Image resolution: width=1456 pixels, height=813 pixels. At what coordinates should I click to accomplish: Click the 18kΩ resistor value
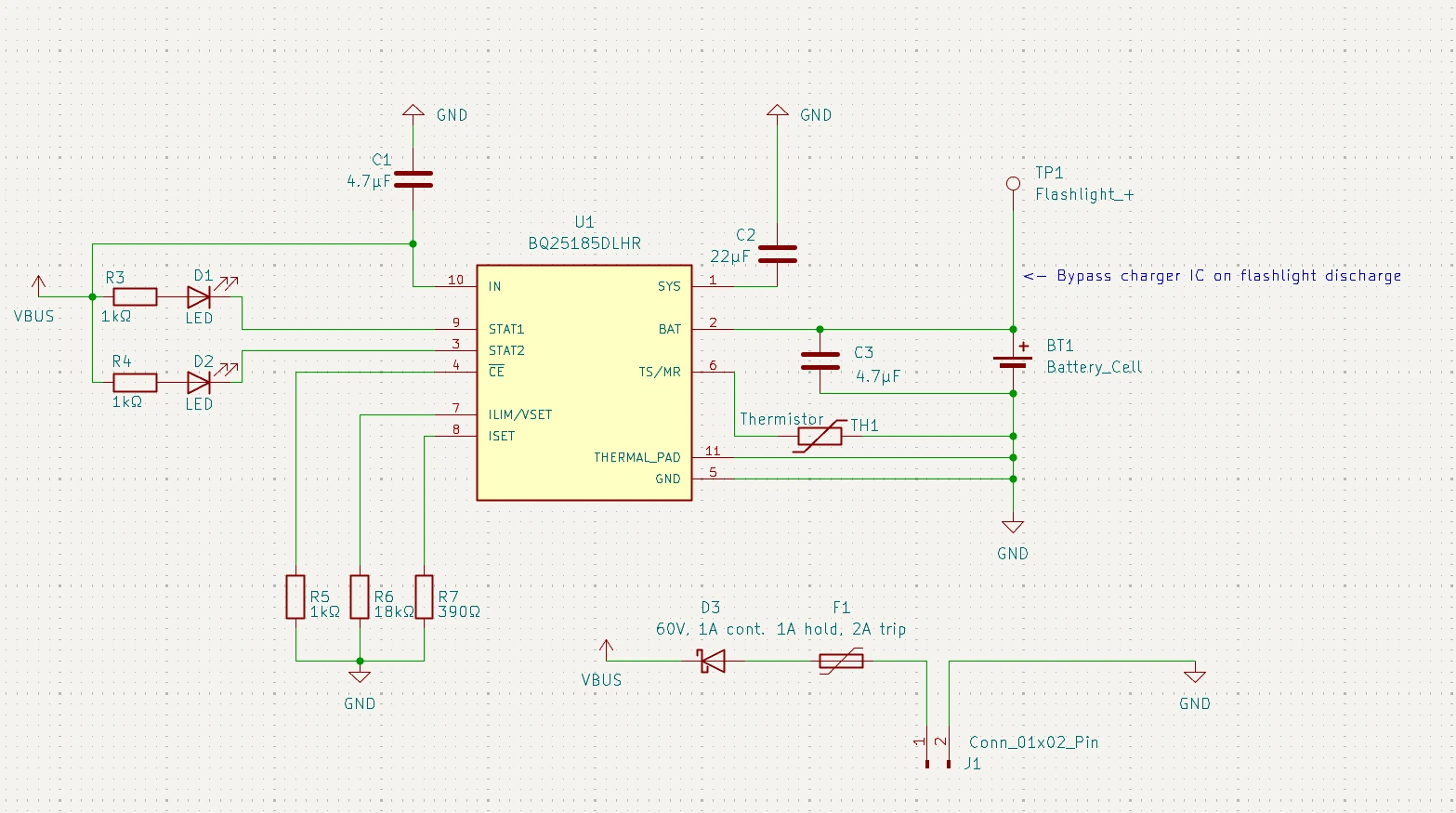coord(395,612)
